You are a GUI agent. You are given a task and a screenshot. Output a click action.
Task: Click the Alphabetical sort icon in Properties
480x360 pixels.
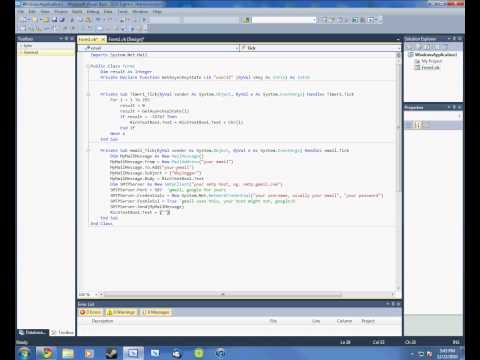point(417,125)
